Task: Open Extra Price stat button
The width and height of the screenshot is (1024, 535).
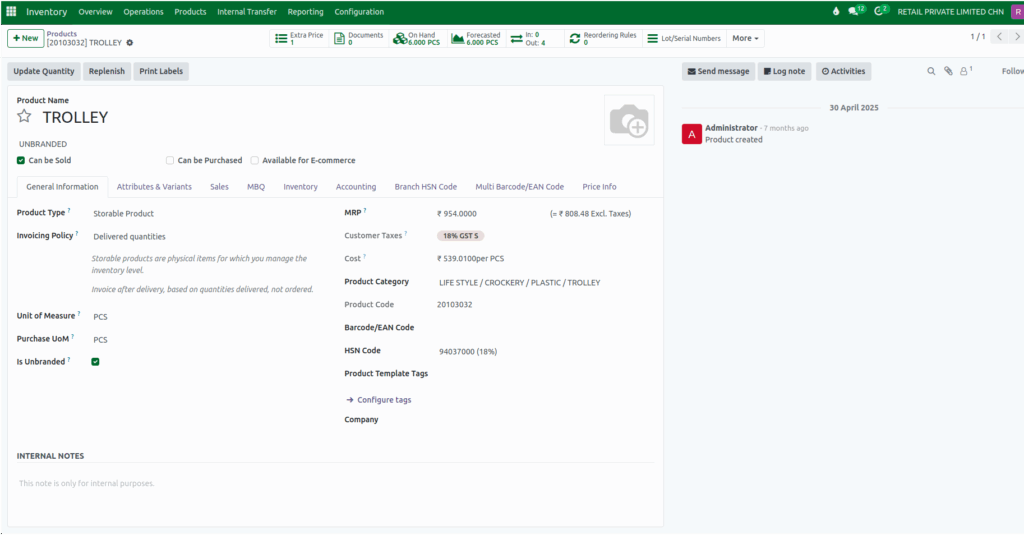Action: (x=299, y=39)
